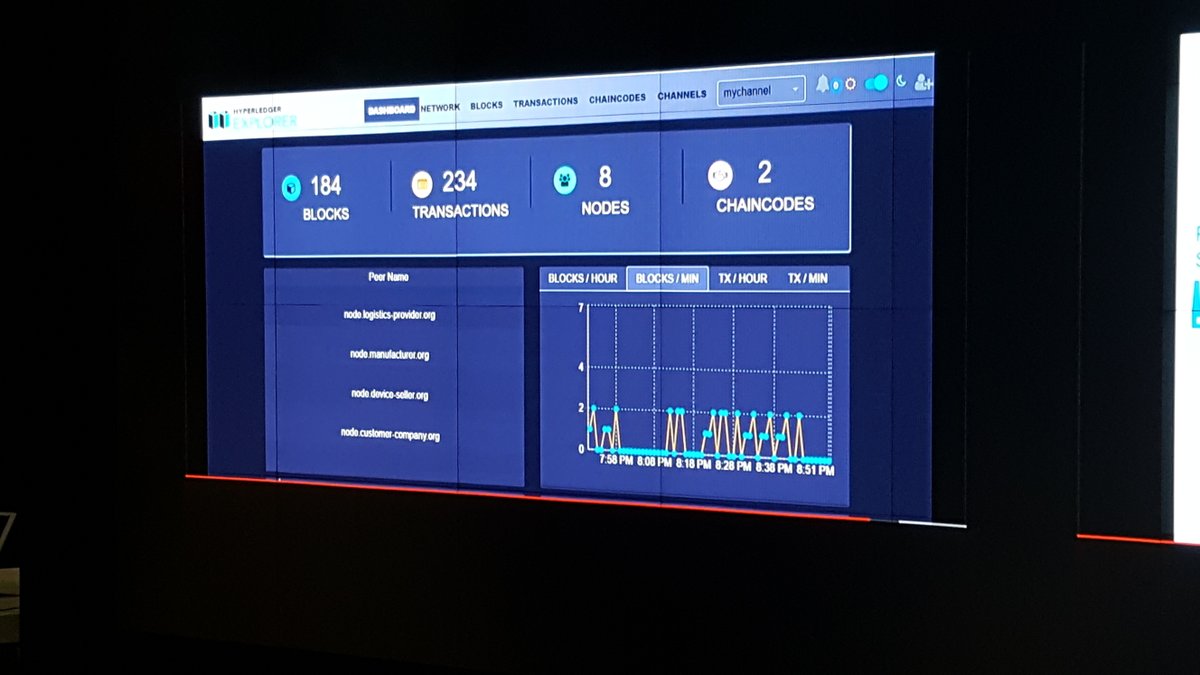
Task: Click the Chaincodes icon
Action: pyautogui.click(x=720, y=175)
